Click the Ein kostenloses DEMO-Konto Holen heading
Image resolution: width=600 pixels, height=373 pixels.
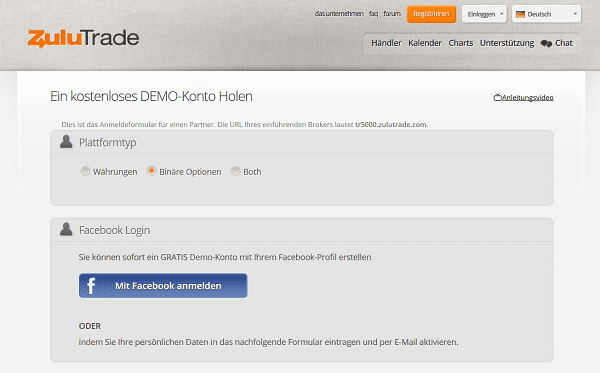point(151,96)
